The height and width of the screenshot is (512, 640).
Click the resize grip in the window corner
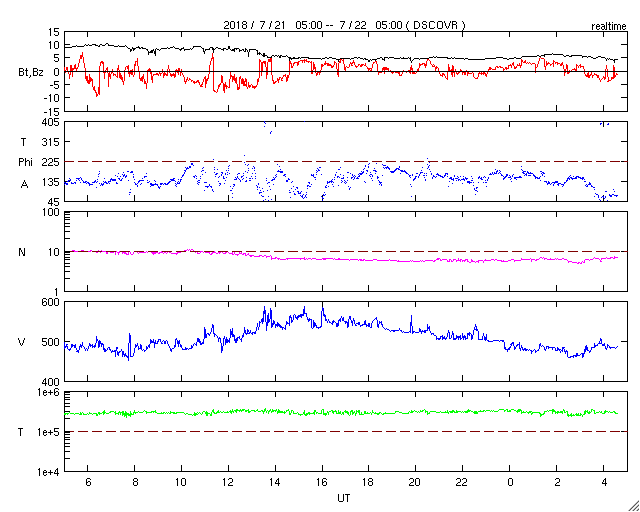pyautogui.click(x=633, y=506)
